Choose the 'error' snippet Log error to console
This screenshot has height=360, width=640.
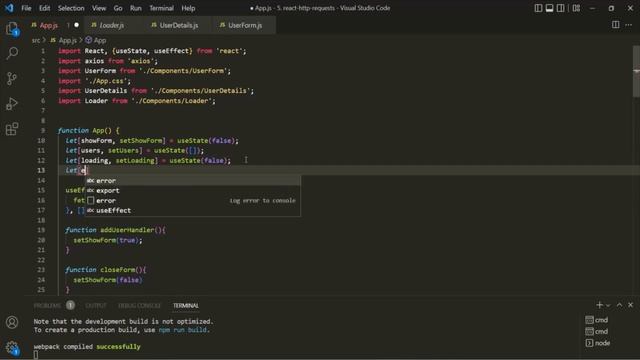[193, 200]
